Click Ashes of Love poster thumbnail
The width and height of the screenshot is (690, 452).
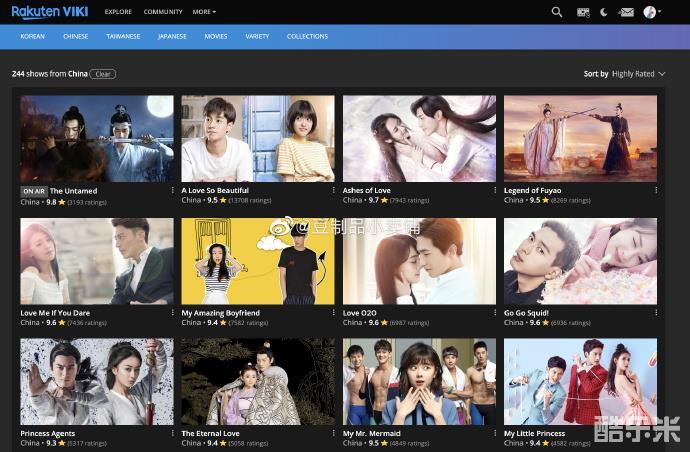(x=419, y=139)
